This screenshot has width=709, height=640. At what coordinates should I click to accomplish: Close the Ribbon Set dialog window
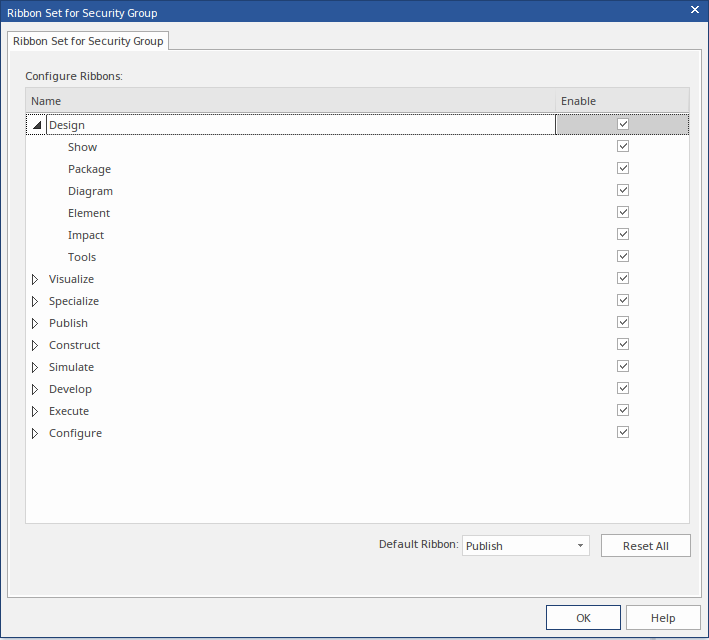(695, 10)
